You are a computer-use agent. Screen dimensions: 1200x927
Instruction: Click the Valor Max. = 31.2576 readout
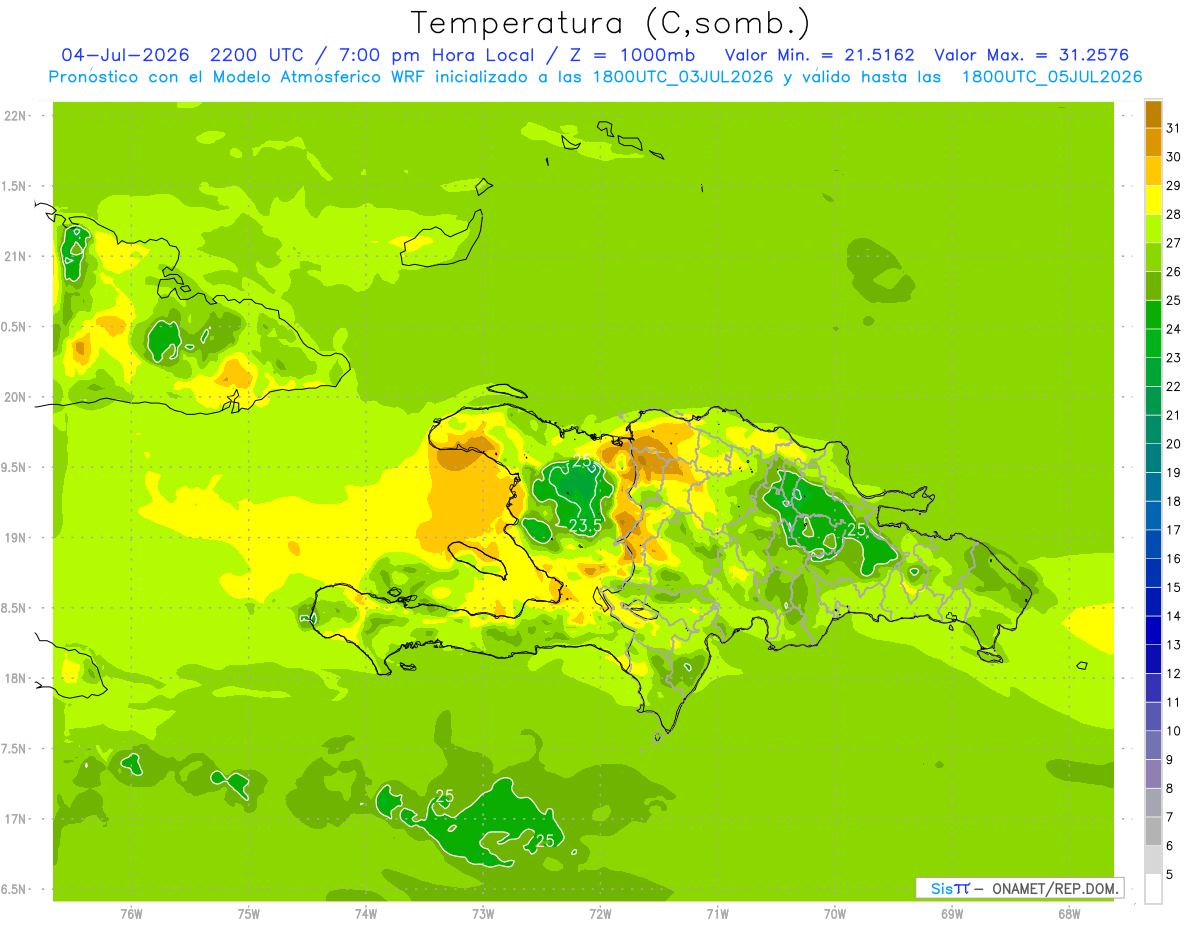pyautogui.click(x=1031, y=55)
